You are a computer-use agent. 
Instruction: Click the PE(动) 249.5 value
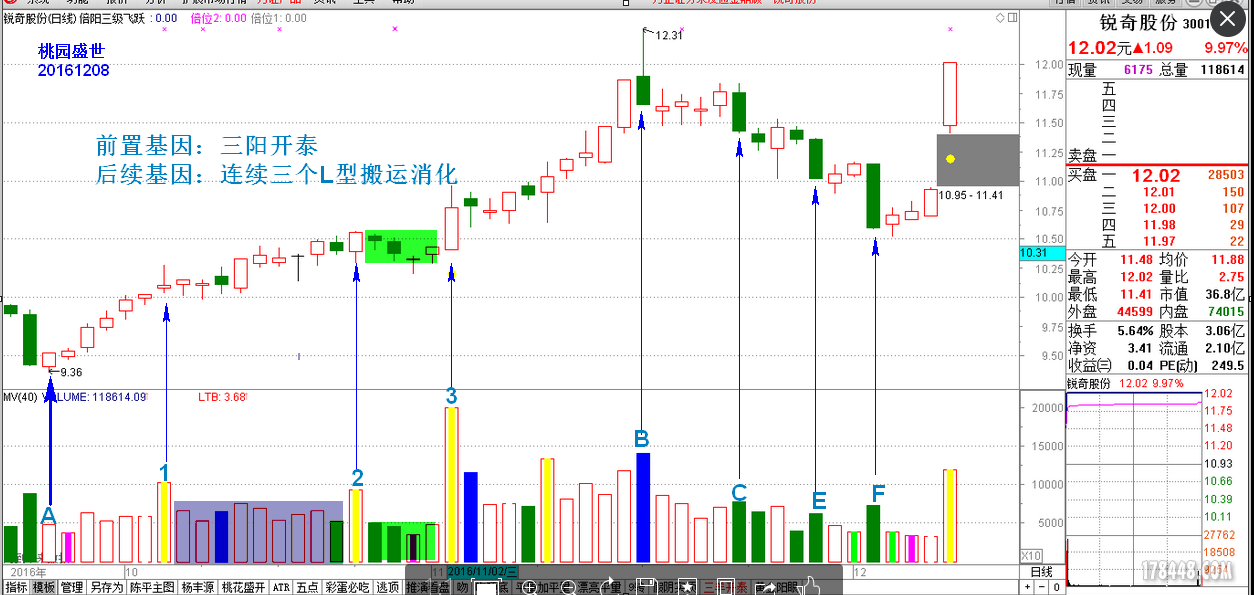(1229, 365)
